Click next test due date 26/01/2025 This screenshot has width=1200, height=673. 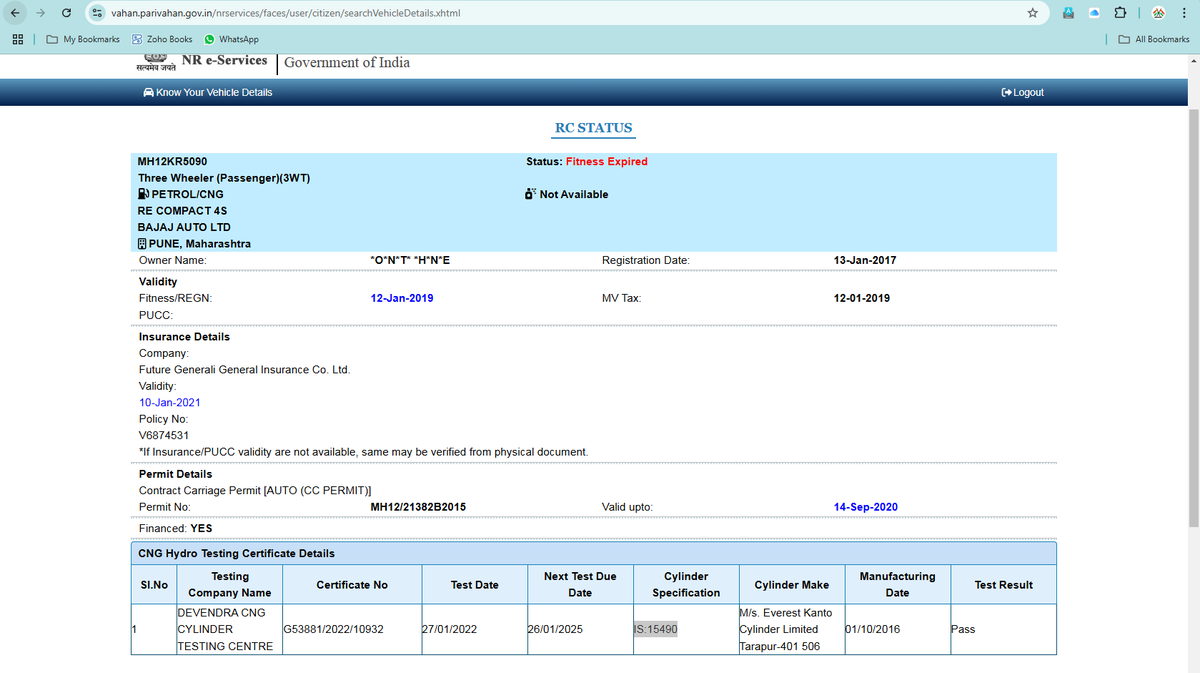click(554, 629)
